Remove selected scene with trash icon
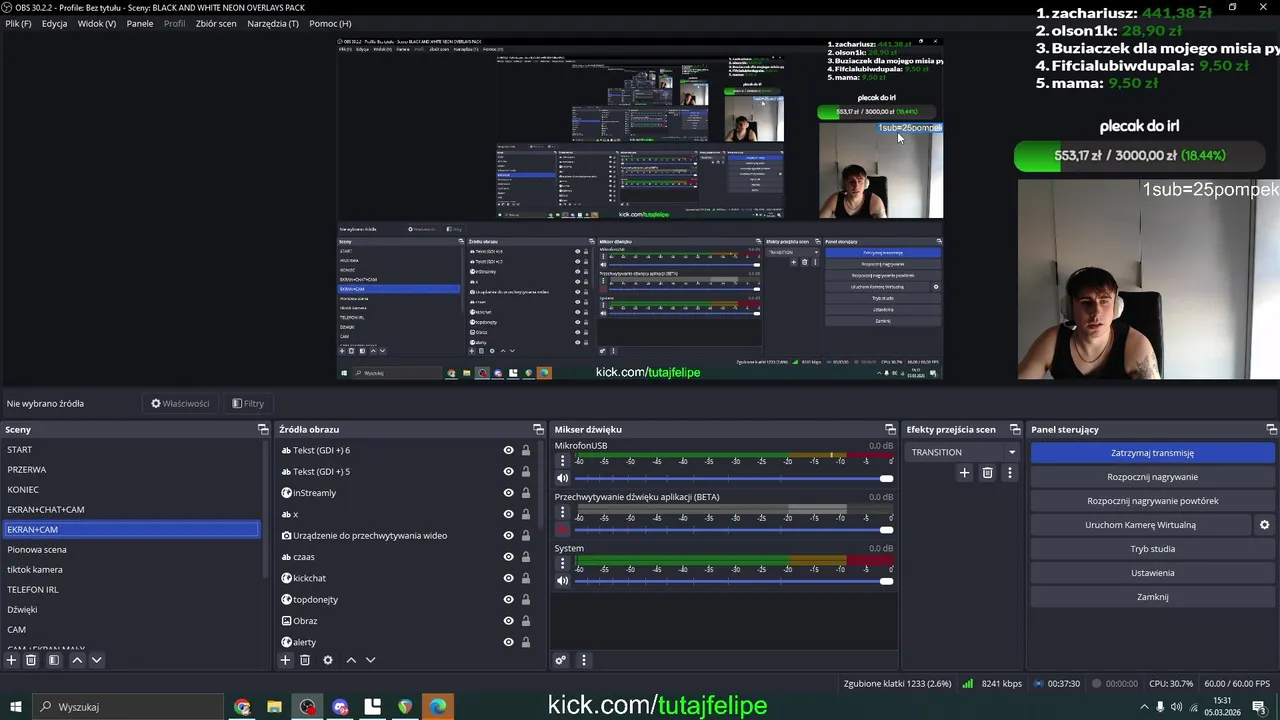Screen dimensions: 1280x720 coord(31,660)
